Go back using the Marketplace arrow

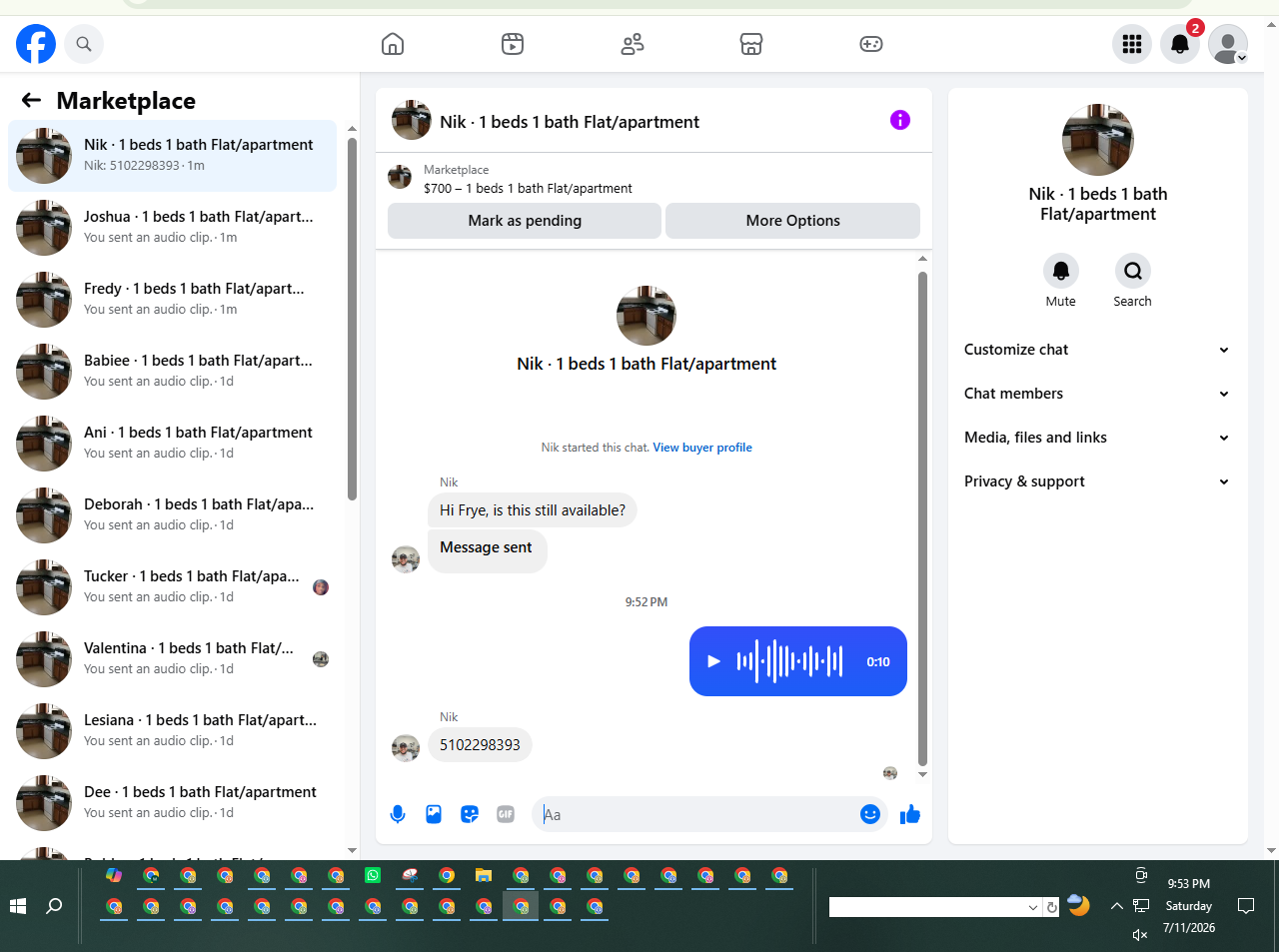coord(31,100)
